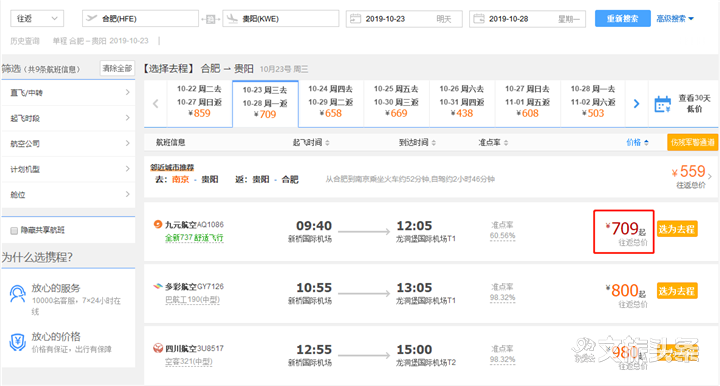Select 九元航空 AQ1086 as outbound flight
The height and width of the screenshot is (386, 720).
(677, 229)
